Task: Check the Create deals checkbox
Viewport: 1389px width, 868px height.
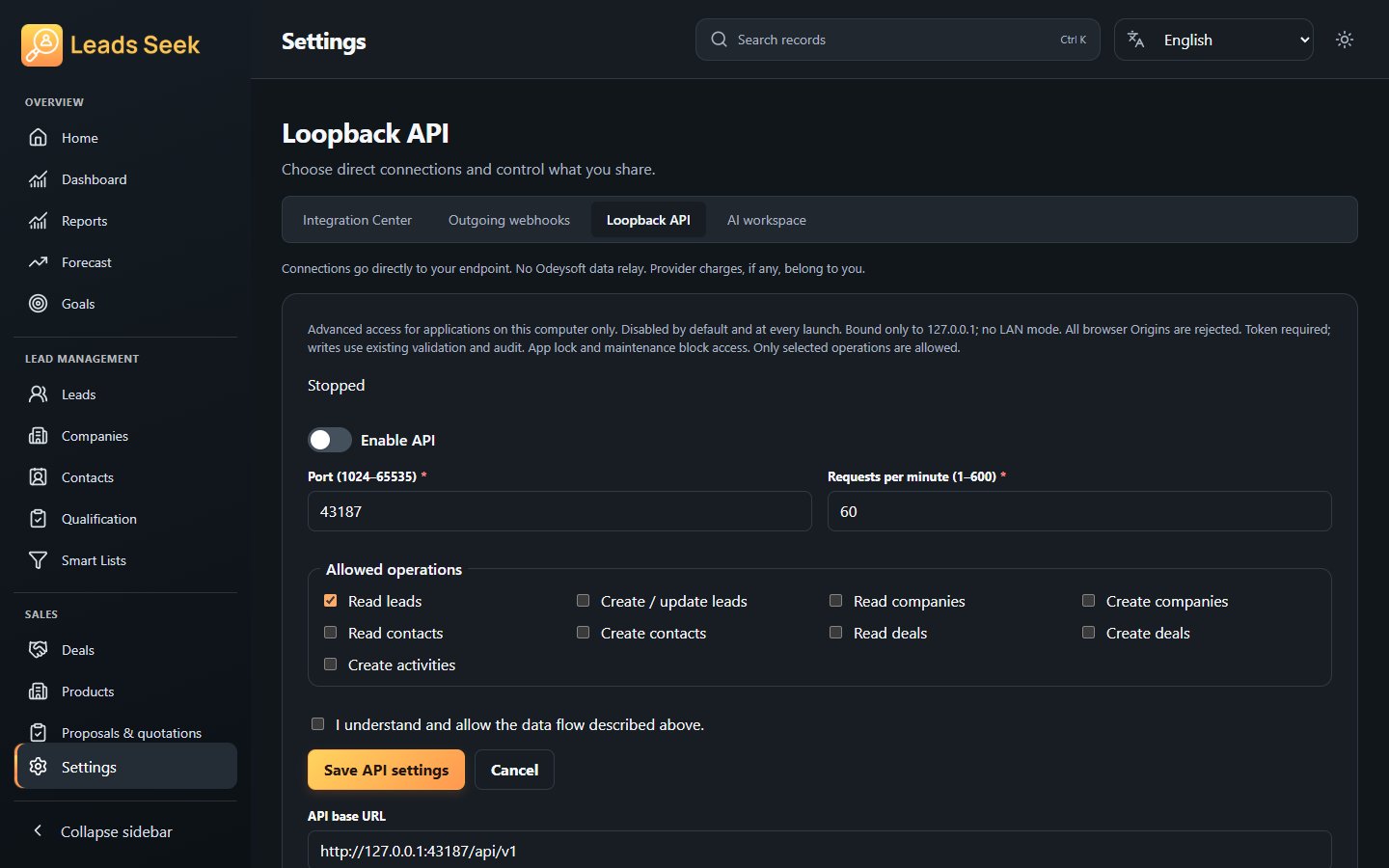Action: point(1089,633)
